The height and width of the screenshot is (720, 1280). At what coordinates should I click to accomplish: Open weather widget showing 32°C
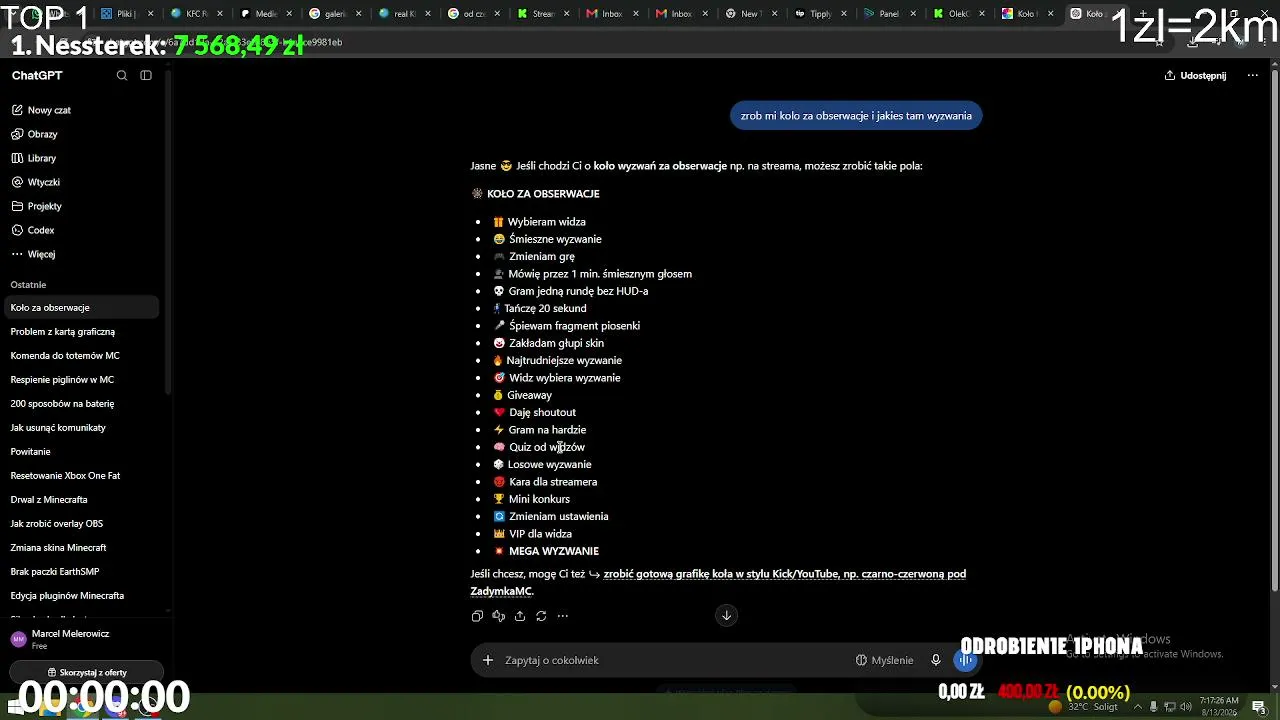(1084, 707)
